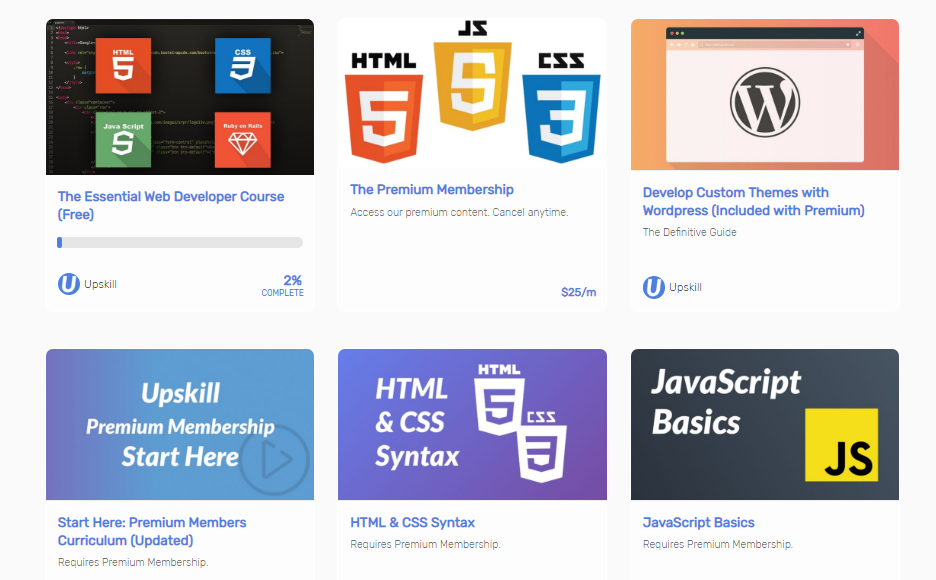Click Upskill author name on Web Developer card

click(100, 284)
